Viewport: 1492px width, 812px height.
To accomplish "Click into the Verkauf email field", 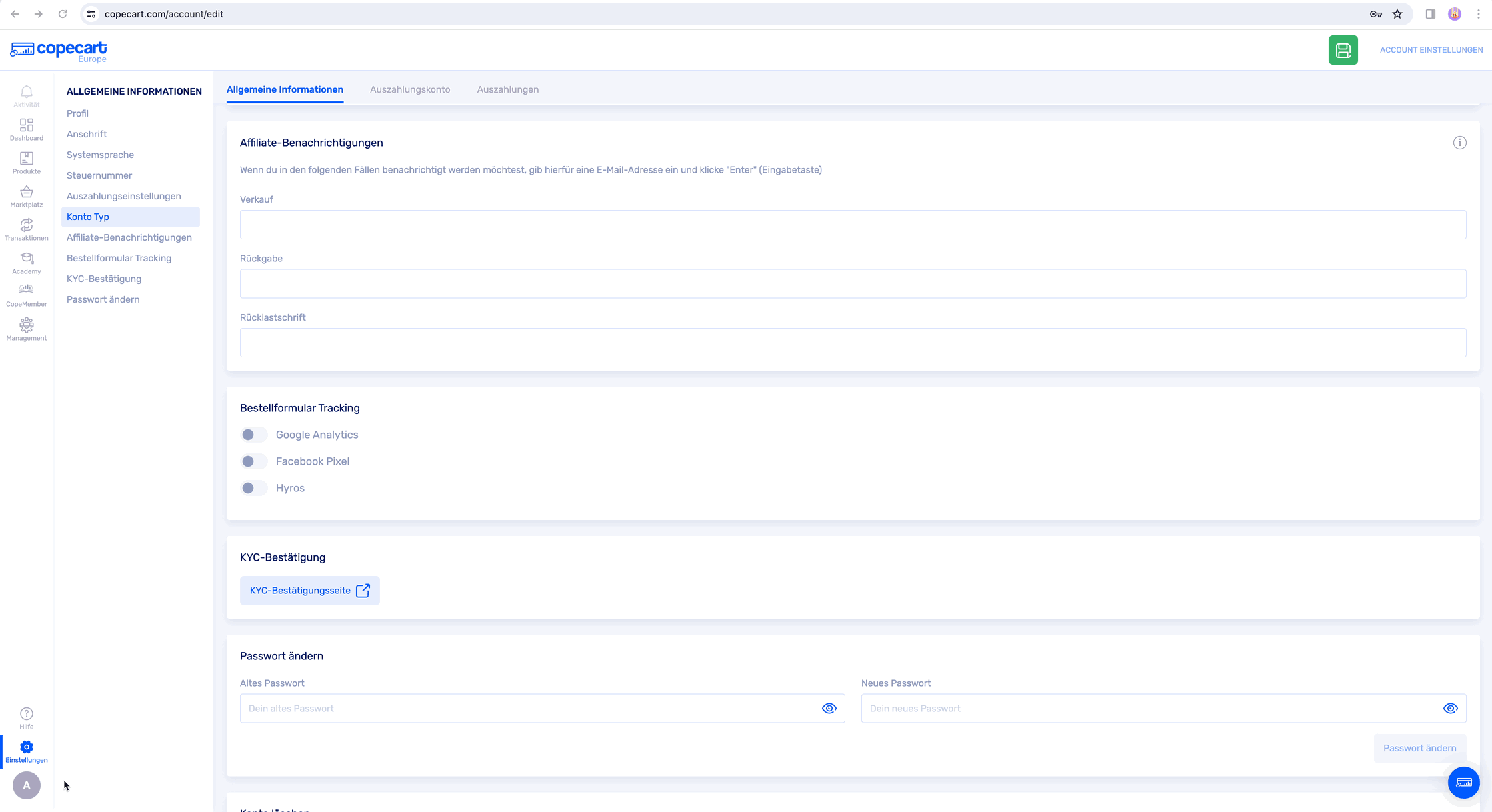I will (x=853, y=225).
